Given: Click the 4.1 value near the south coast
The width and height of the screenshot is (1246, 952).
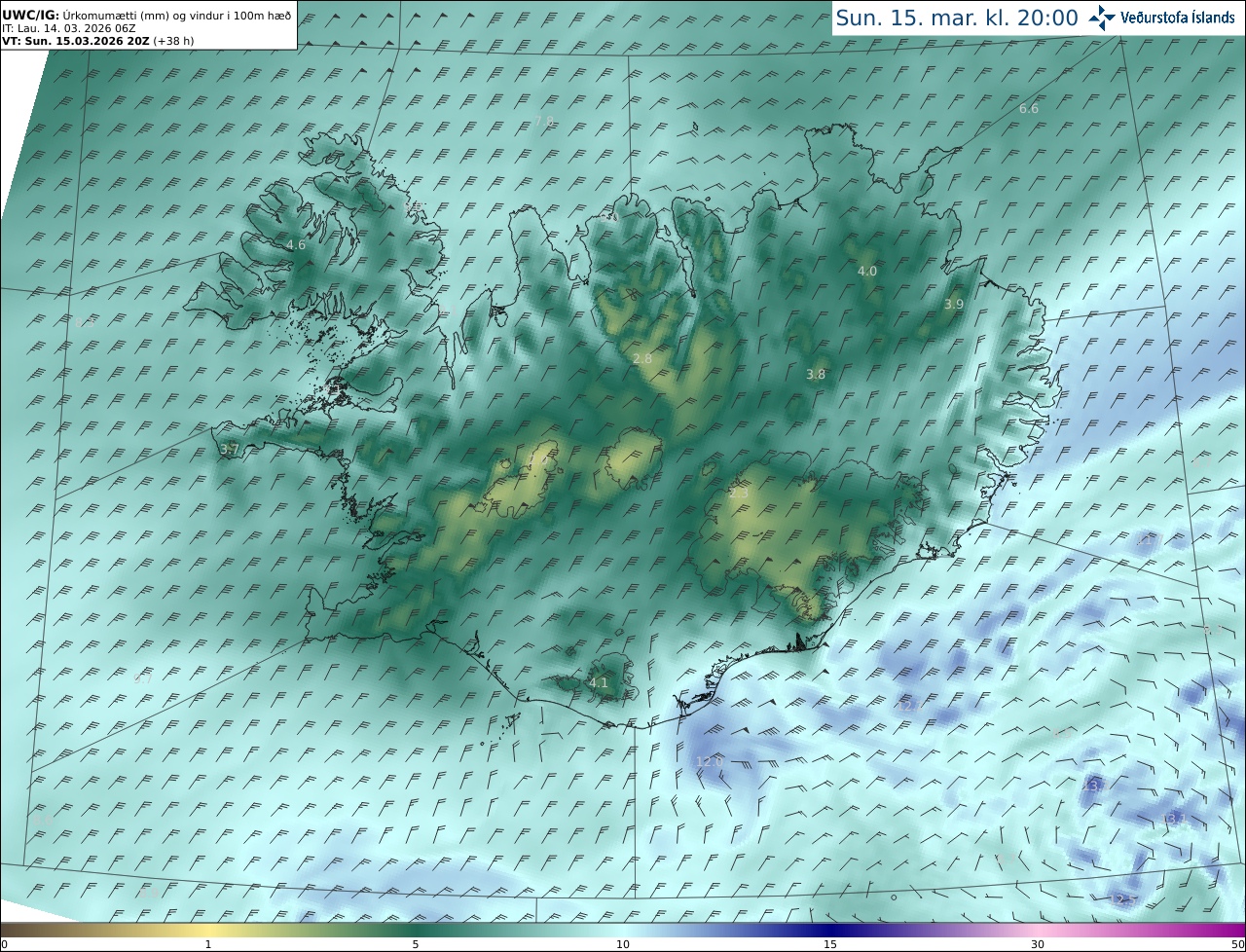Looking at the screenshot, I should coord(599,683).
